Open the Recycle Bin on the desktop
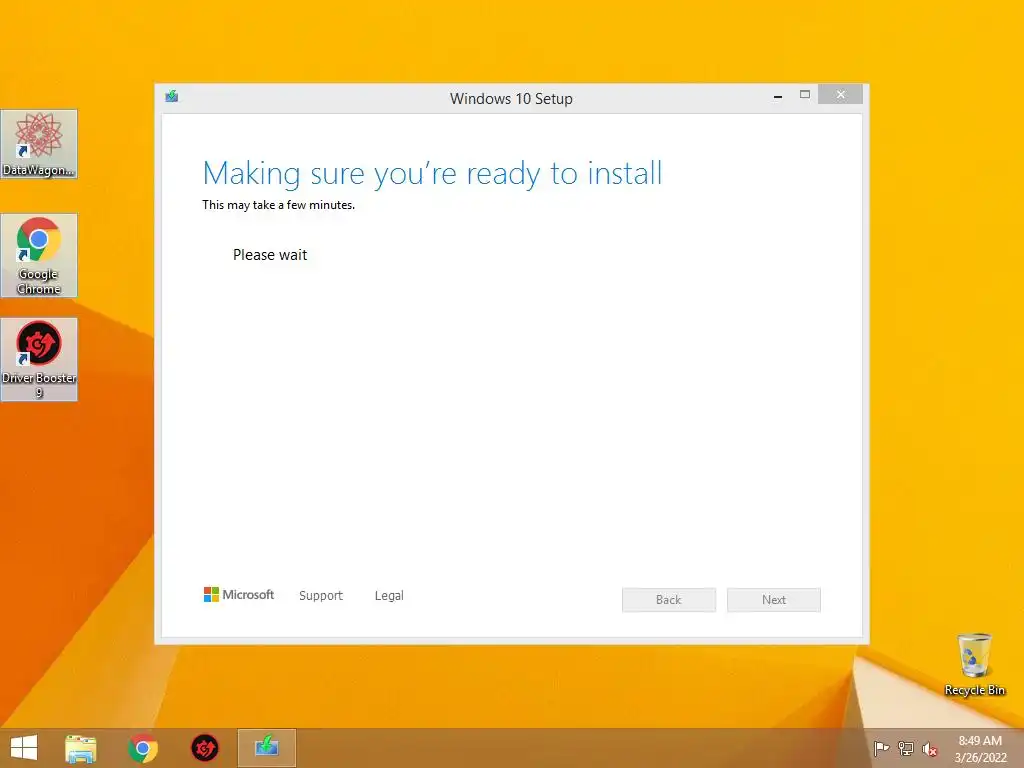This screenshot has height=768, width=1024. pyautogui.click(x=974, y=664)
